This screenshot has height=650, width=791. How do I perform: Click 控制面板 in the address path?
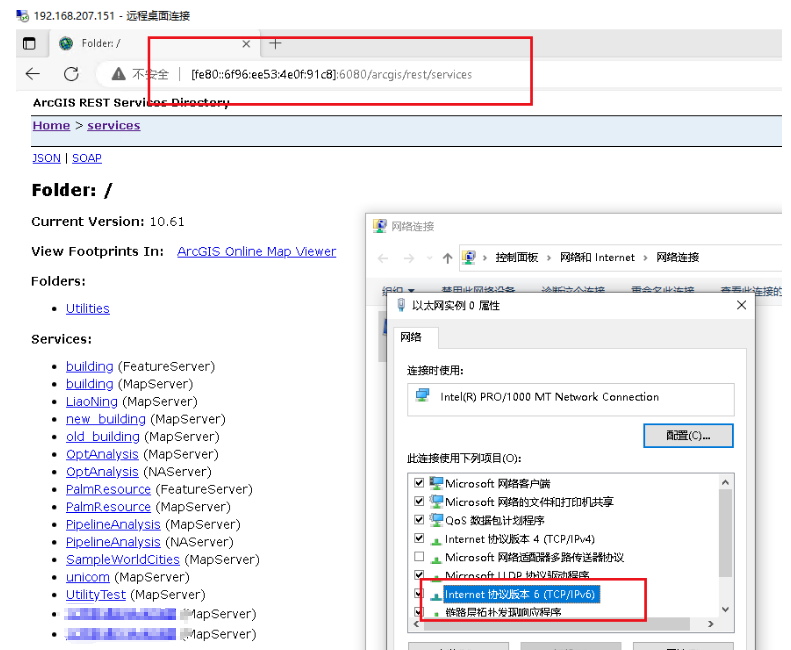coord(517,257)
